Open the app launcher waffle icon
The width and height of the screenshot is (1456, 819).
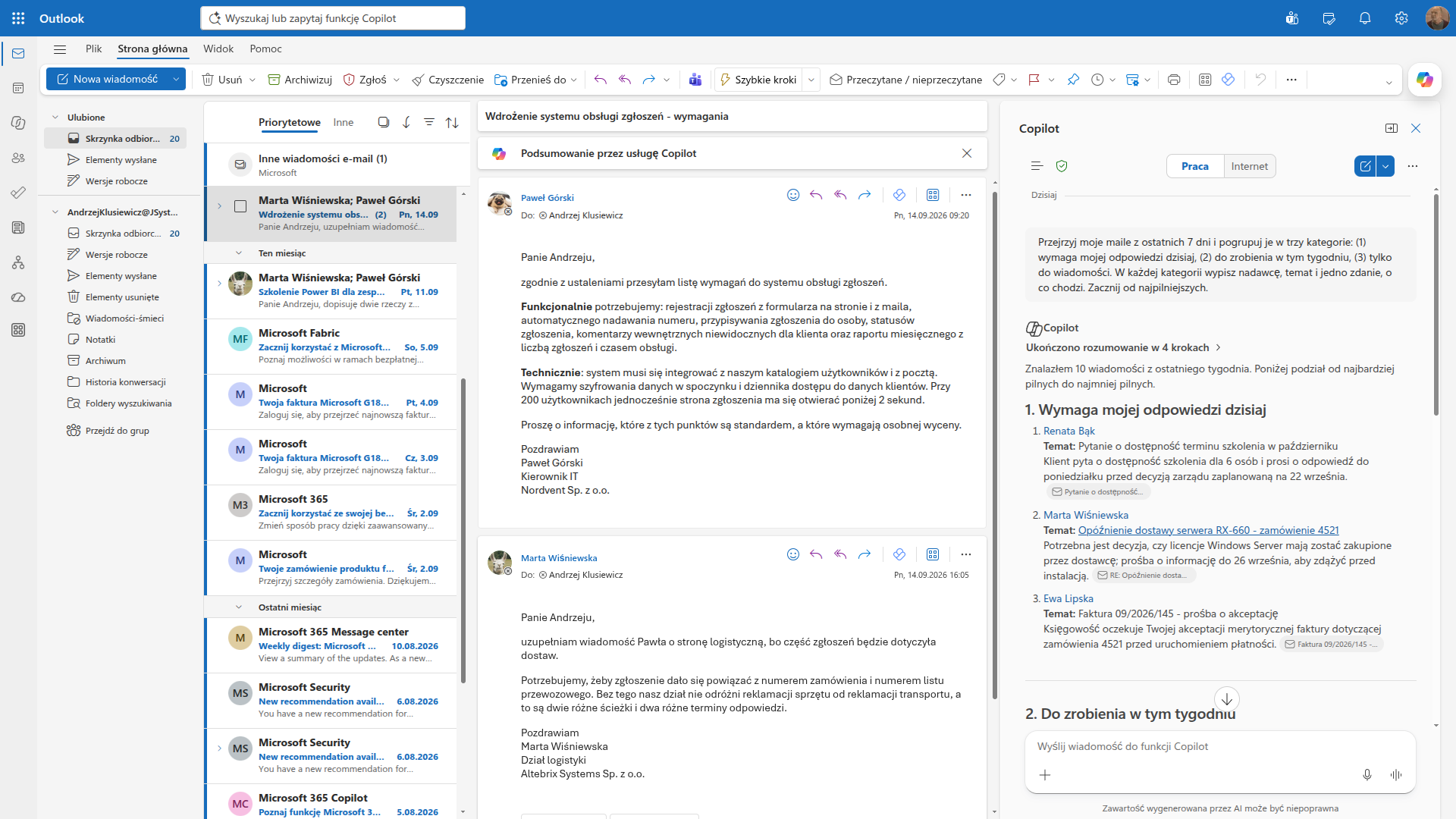click(x=18, y=18)
